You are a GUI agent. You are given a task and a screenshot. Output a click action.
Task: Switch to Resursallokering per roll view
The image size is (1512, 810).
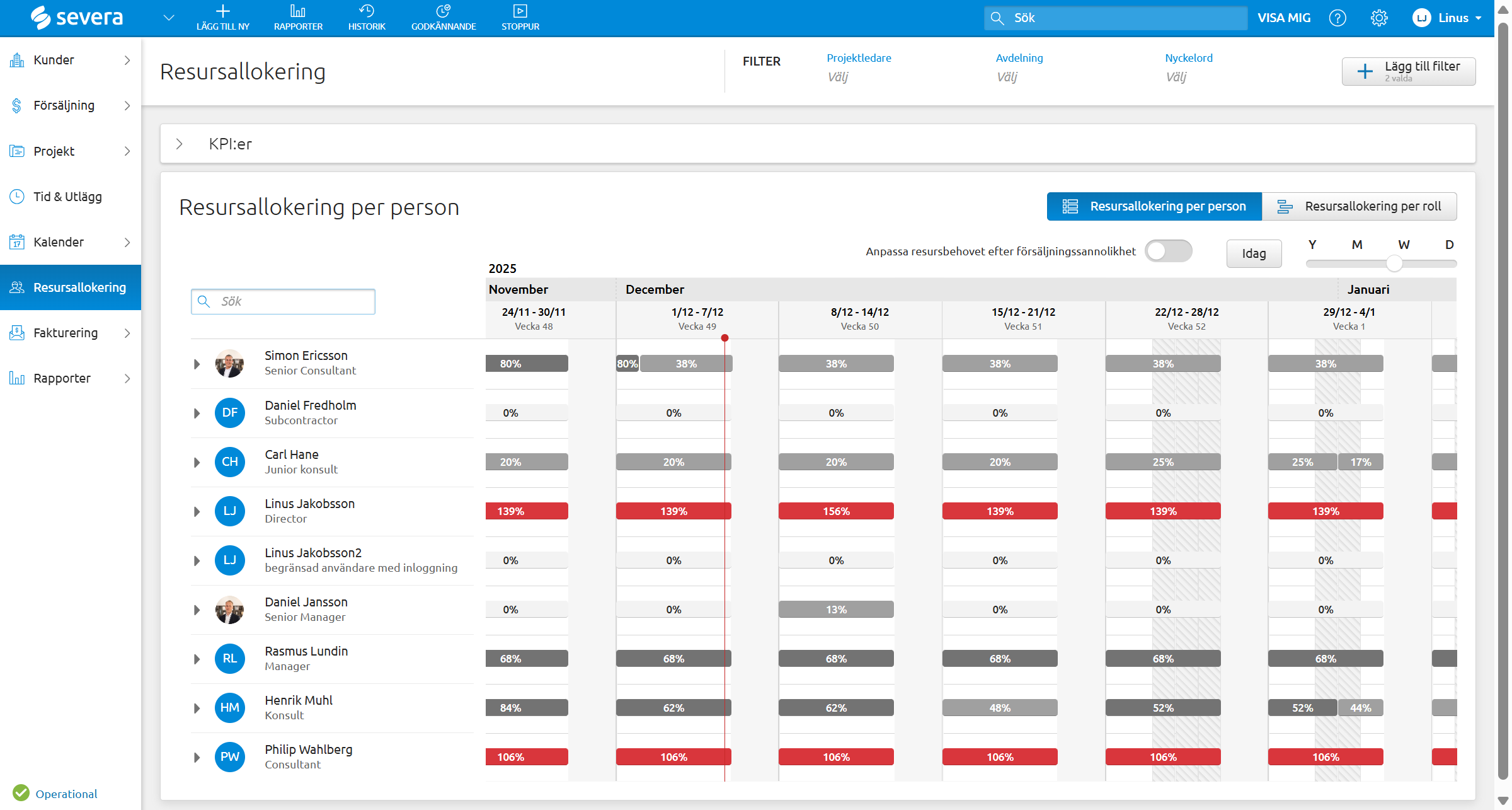(x=1359, y=206)
